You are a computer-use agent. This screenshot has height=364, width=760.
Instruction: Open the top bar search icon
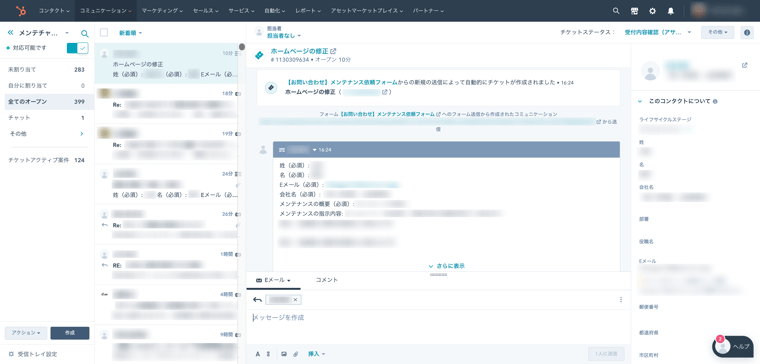[616, 11]
